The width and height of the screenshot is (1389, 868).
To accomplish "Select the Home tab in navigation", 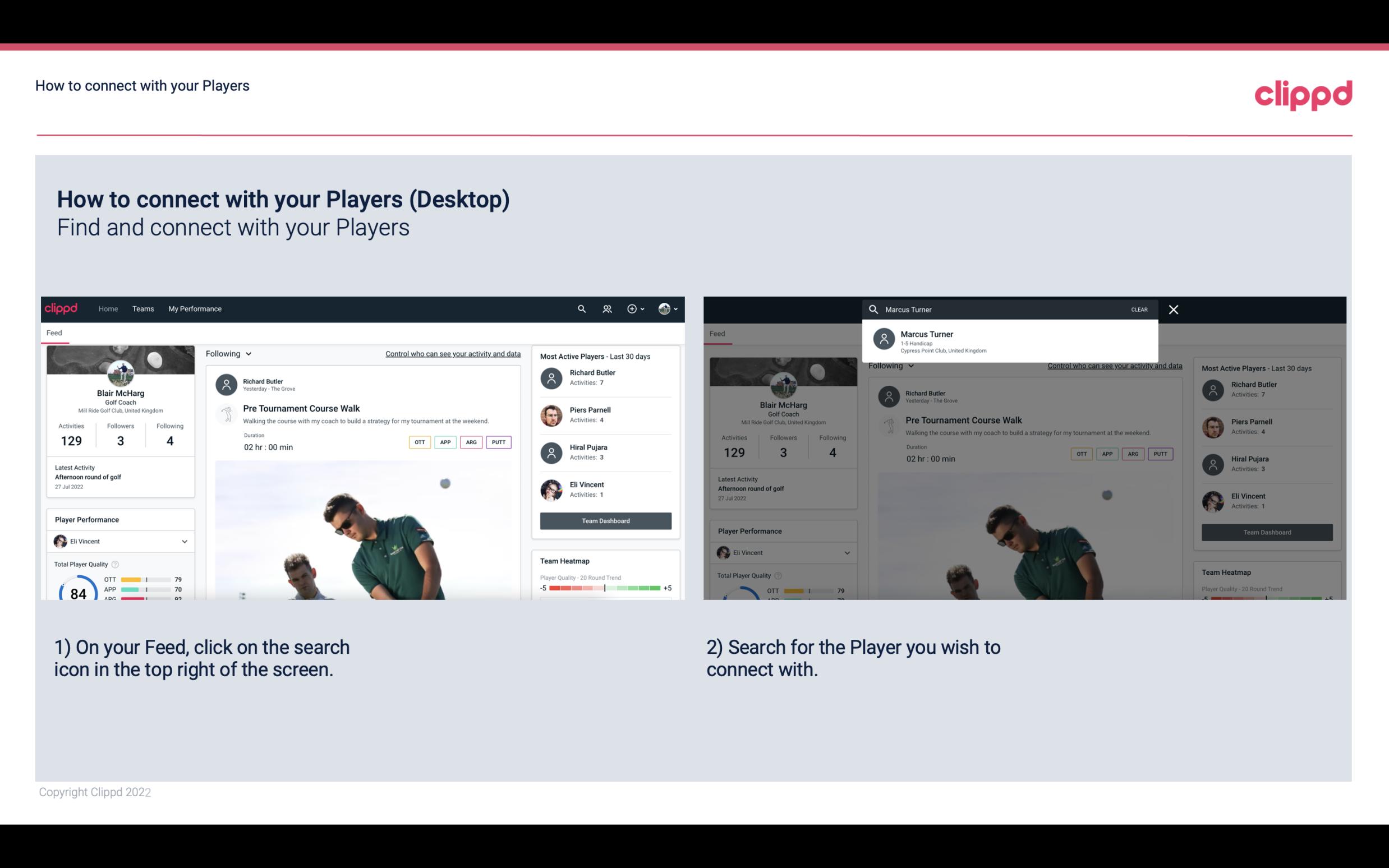I will point(107,309).
